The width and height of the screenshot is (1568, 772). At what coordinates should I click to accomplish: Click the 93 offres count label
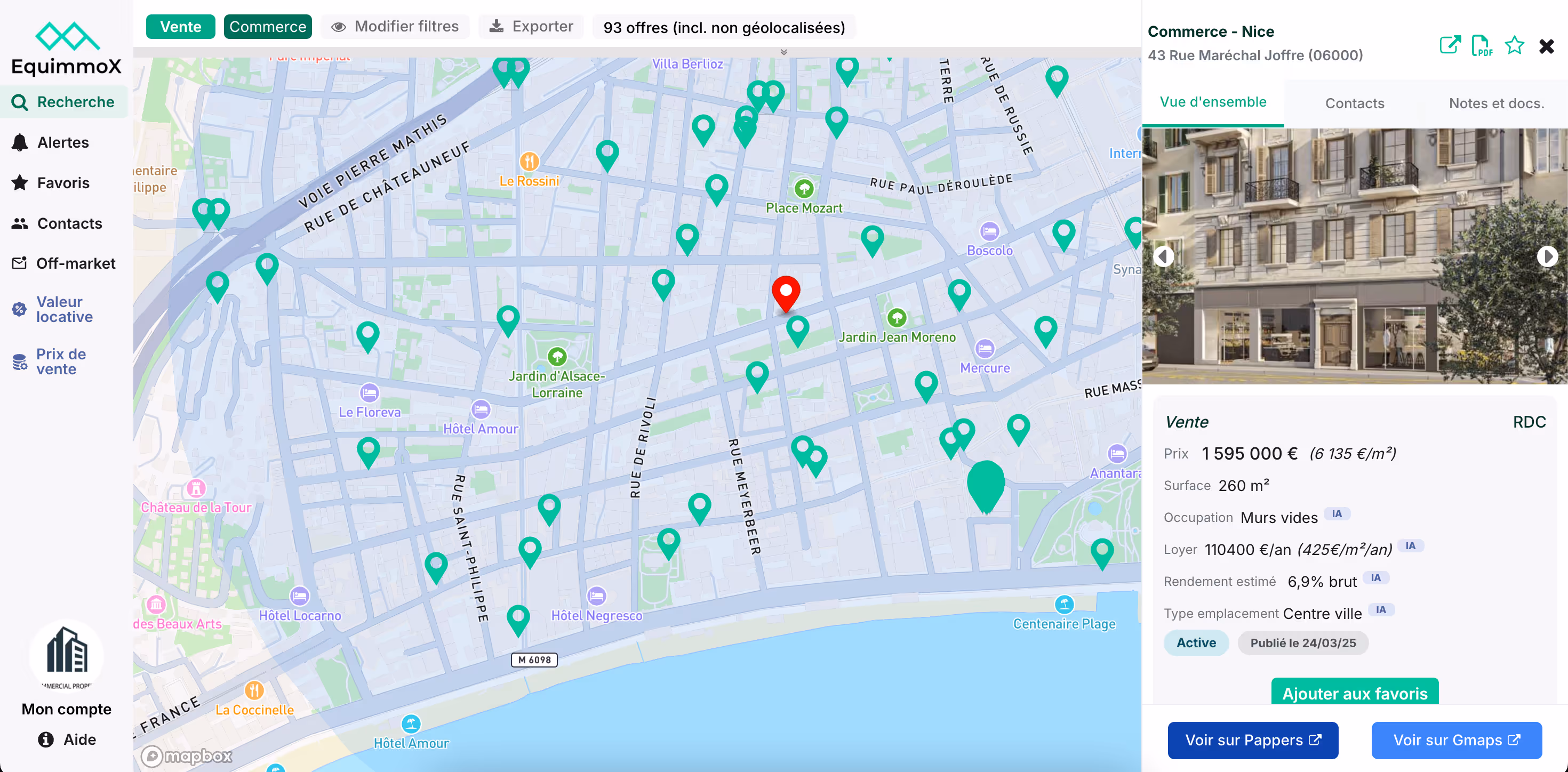[724, 27]
